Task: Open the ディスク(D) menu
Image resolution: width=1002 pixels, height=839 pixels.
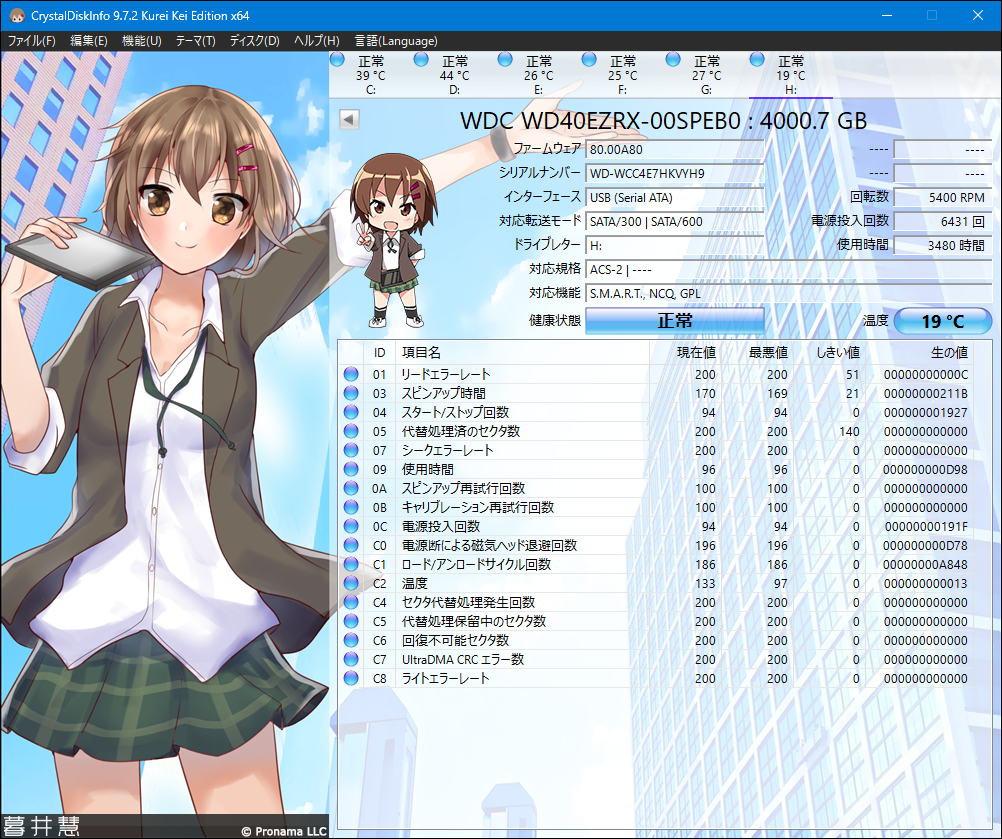Action: 254,41
